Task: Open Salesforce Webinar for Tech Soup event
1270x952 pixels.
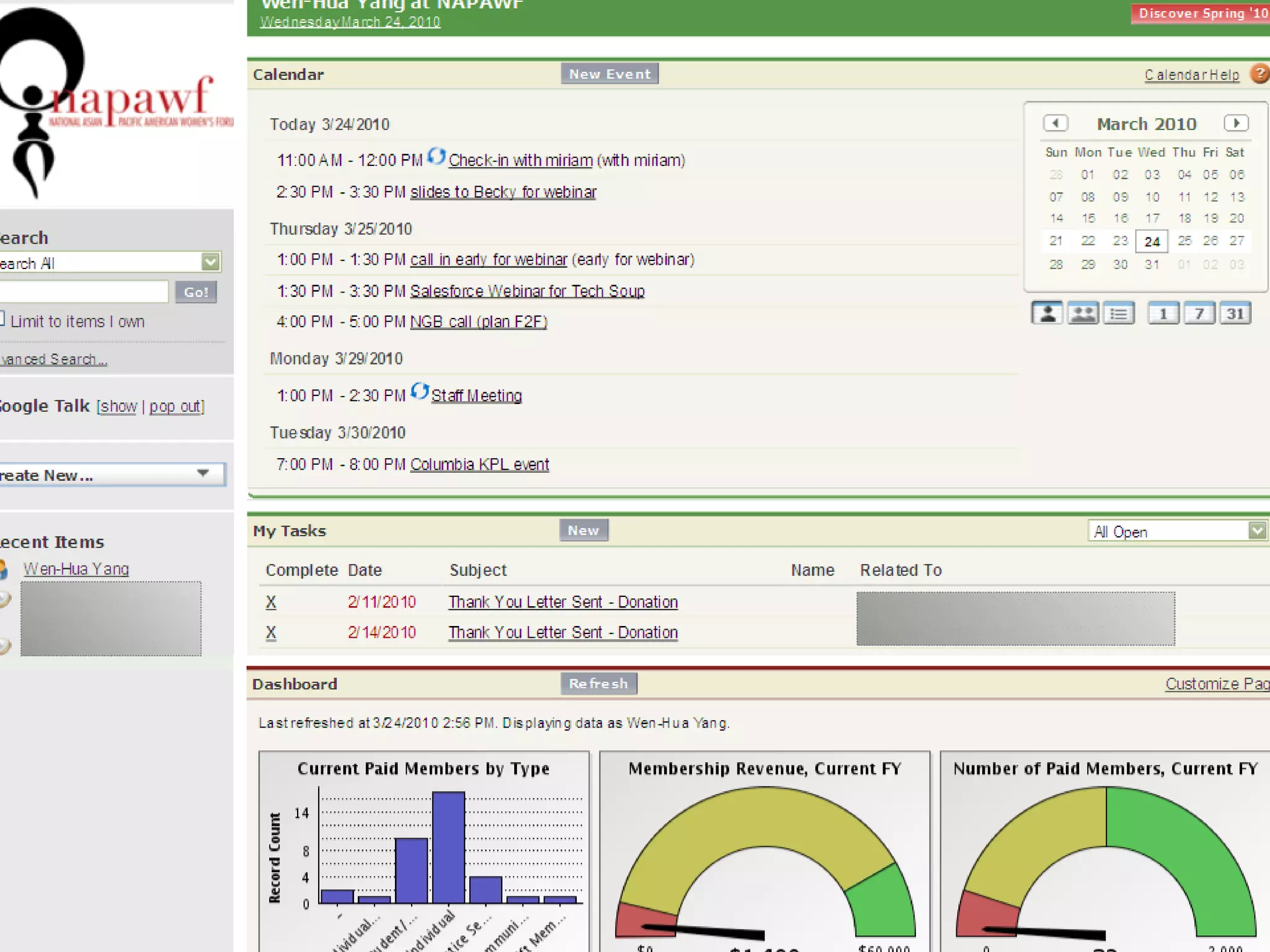Action: point(527,291)
